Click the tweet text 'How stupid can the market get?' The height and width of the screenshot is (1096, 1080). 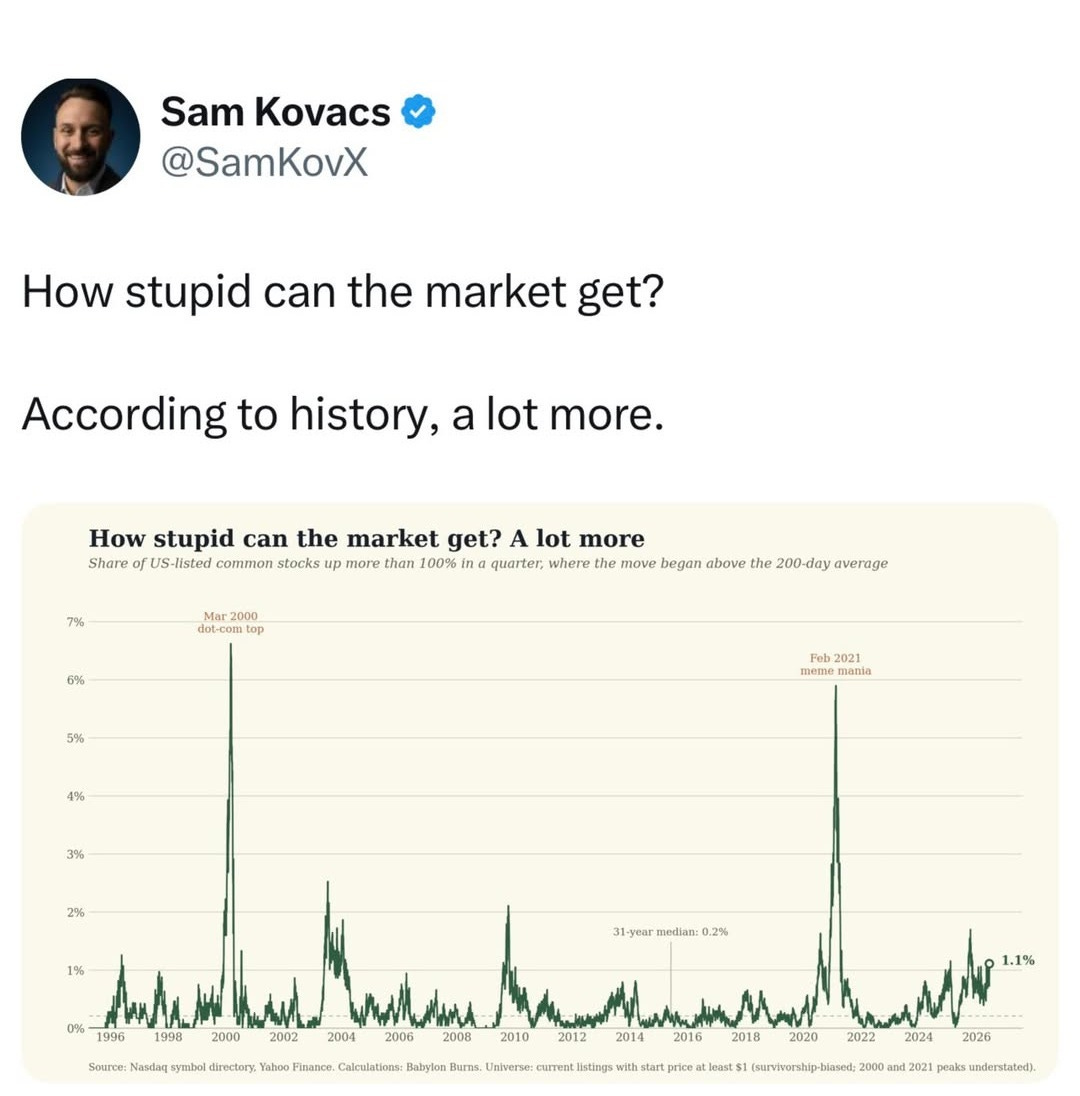[343, 292]
